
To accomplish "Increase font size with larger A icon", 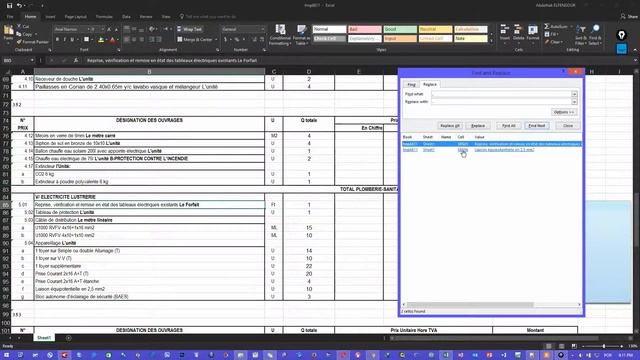I will pyautogui.click(x=109, y=29).
